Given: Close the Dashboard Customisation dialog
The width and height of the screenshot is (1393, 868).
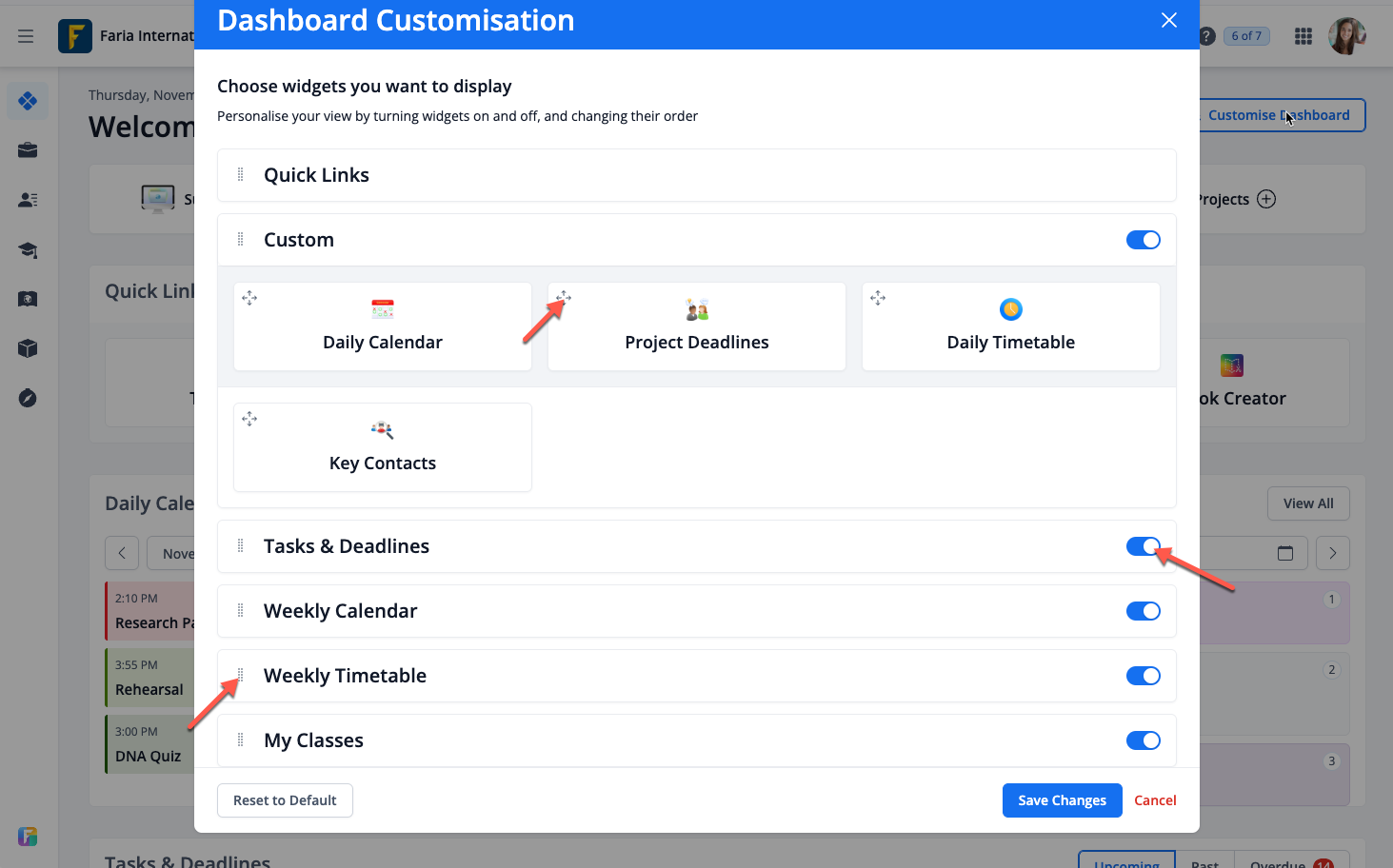Looking at the screenshot, I should pos(1169,21).
